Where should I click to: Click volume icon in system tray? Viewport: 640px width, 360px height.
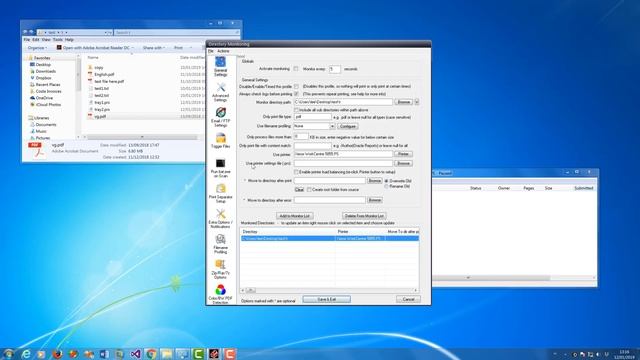(x=598, y=354)
